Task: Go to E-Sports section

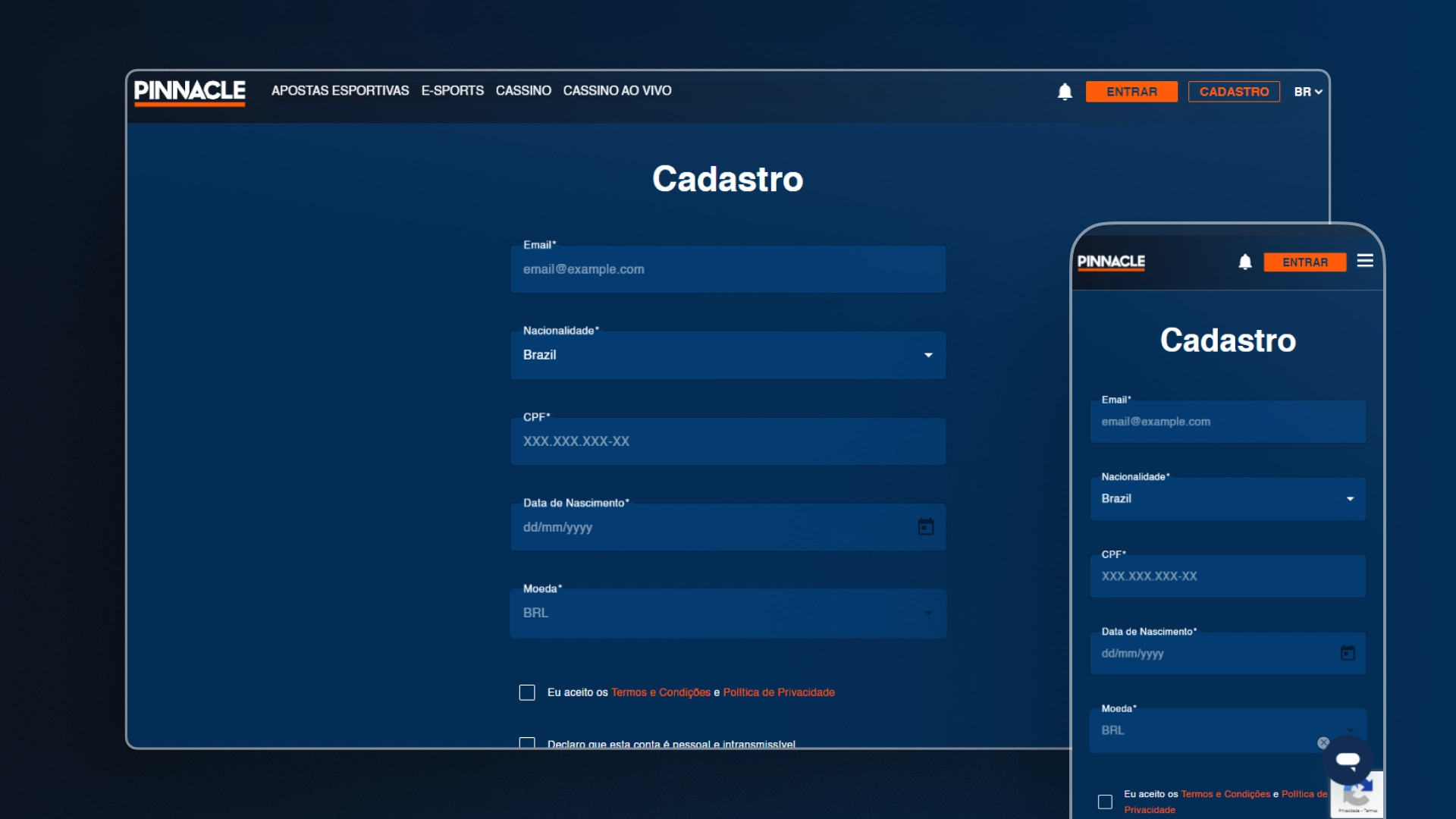Action: [452, 91]
